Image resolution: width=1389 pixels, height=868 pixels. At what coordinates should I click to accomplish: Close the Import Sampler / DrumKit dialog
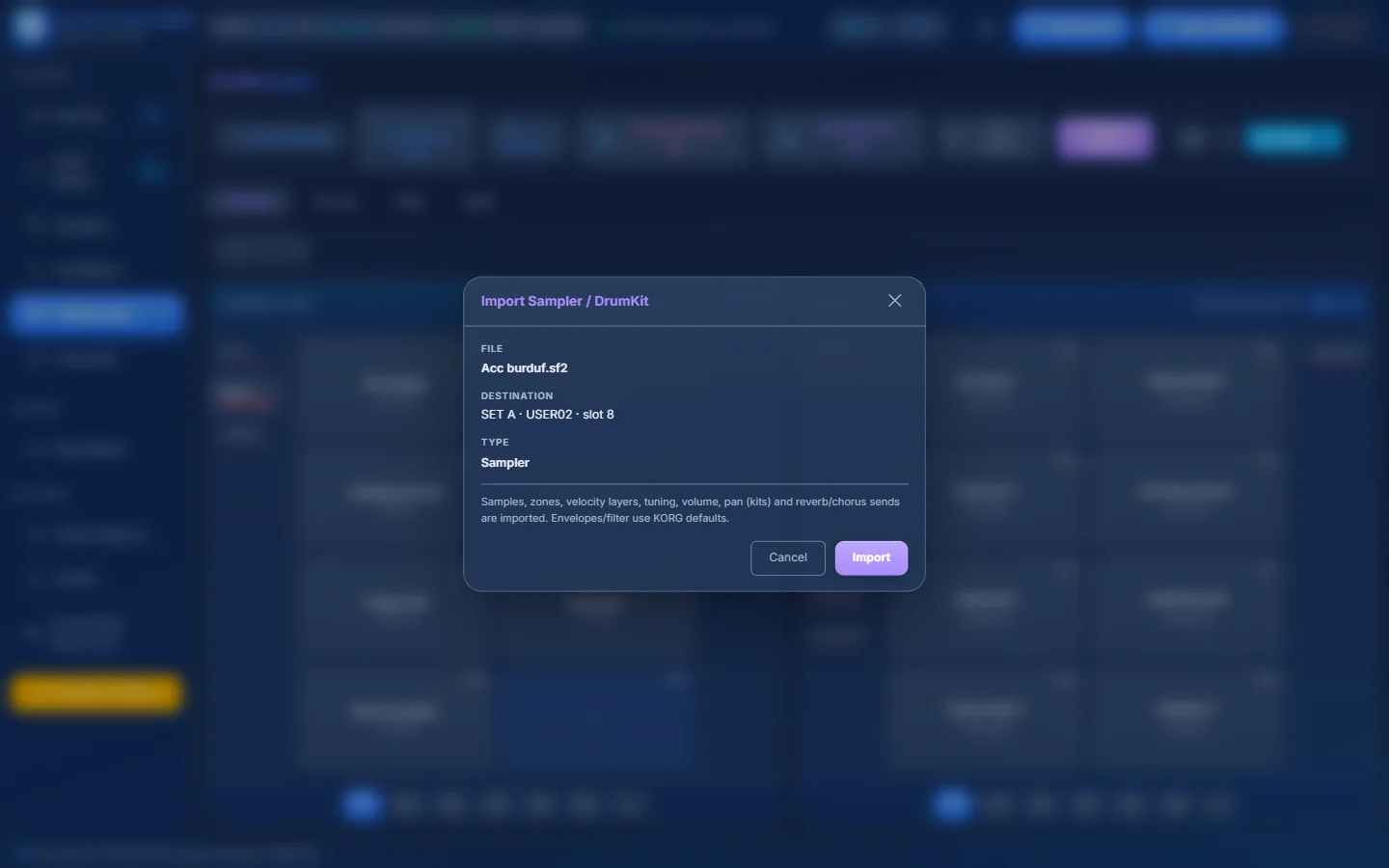coord(895,301)
